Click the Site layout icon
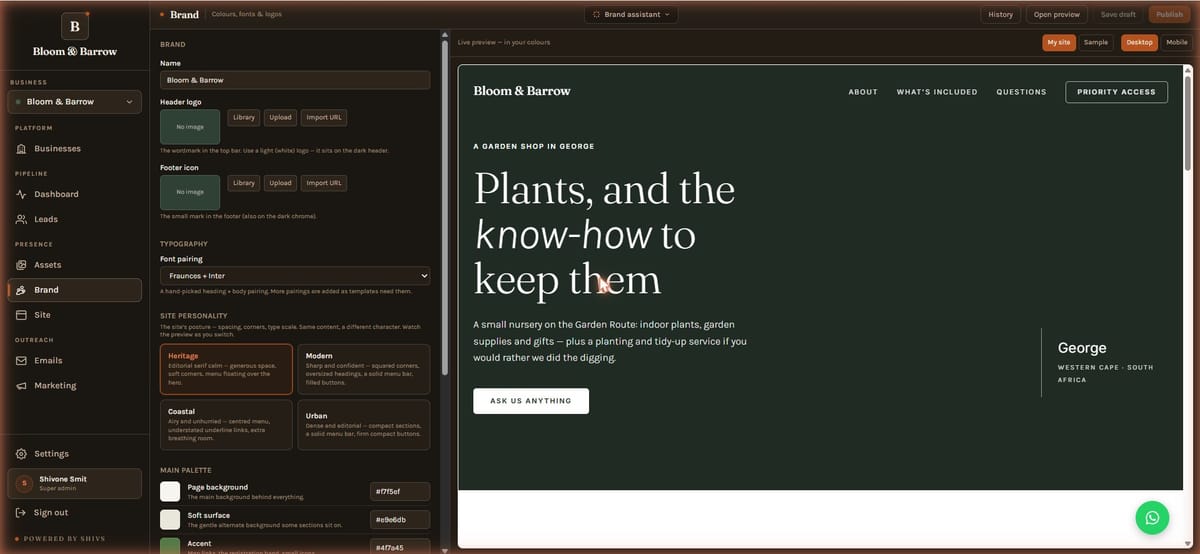 click(x=21, y=315)
